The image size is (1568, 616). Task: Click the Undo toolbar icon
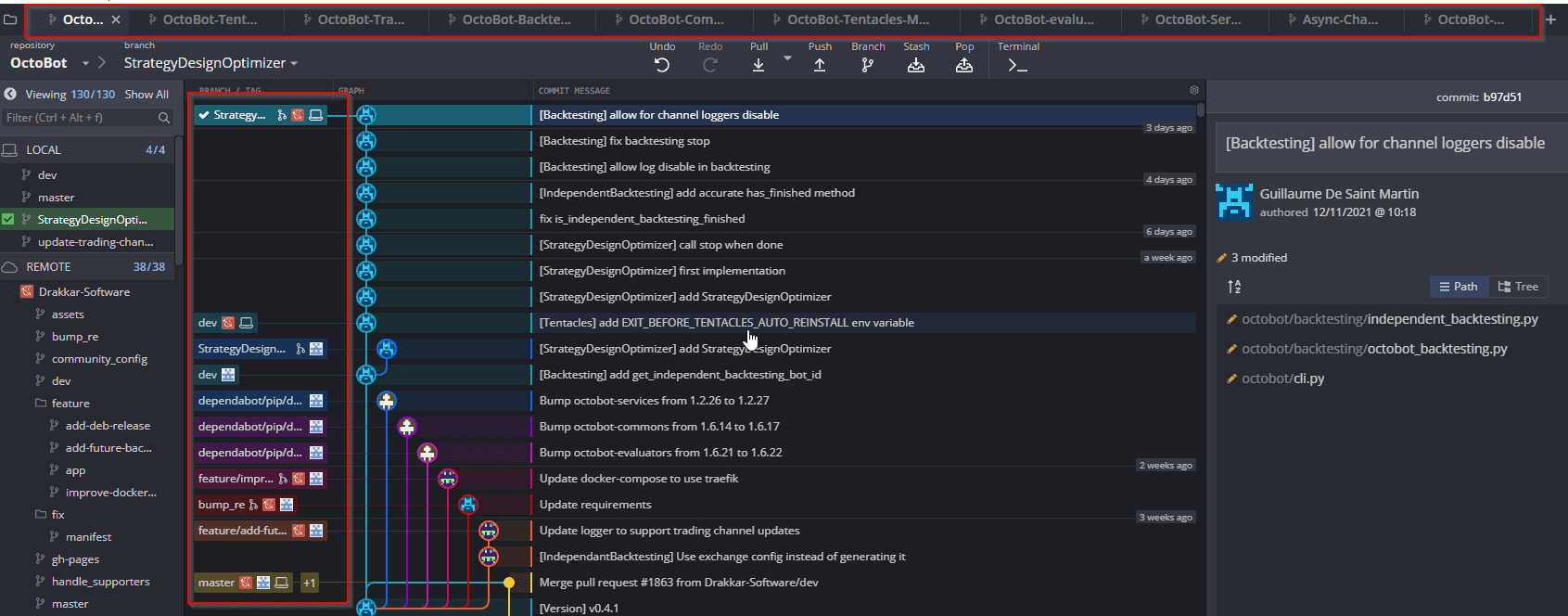tap(662, 65)
